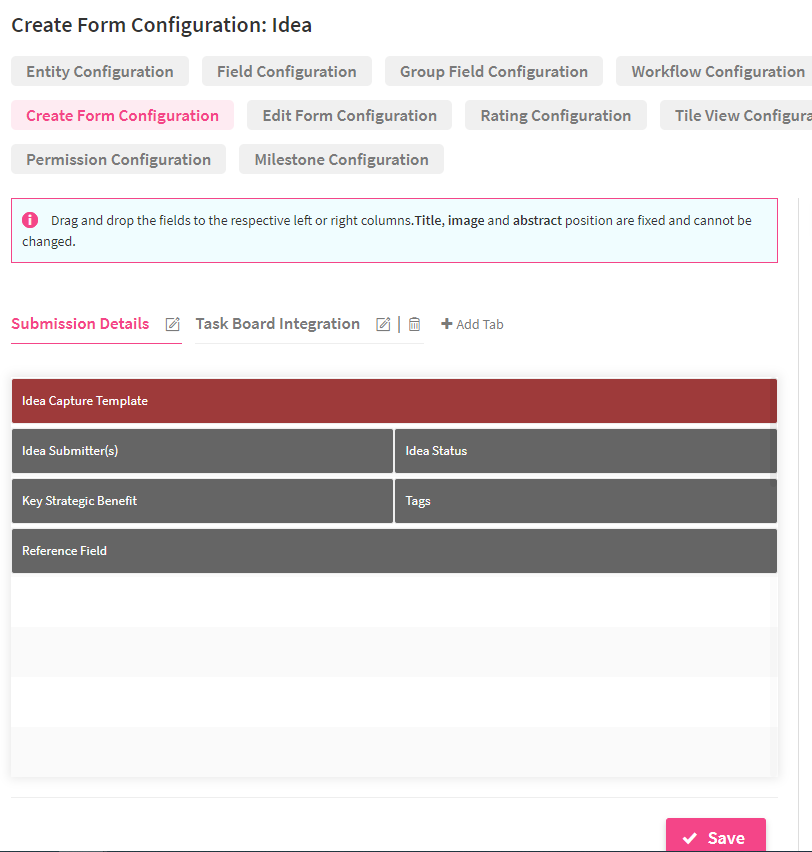Switch to Field Configuration
Viewport: 812px width, 852px height.
[x=287, y=72]
